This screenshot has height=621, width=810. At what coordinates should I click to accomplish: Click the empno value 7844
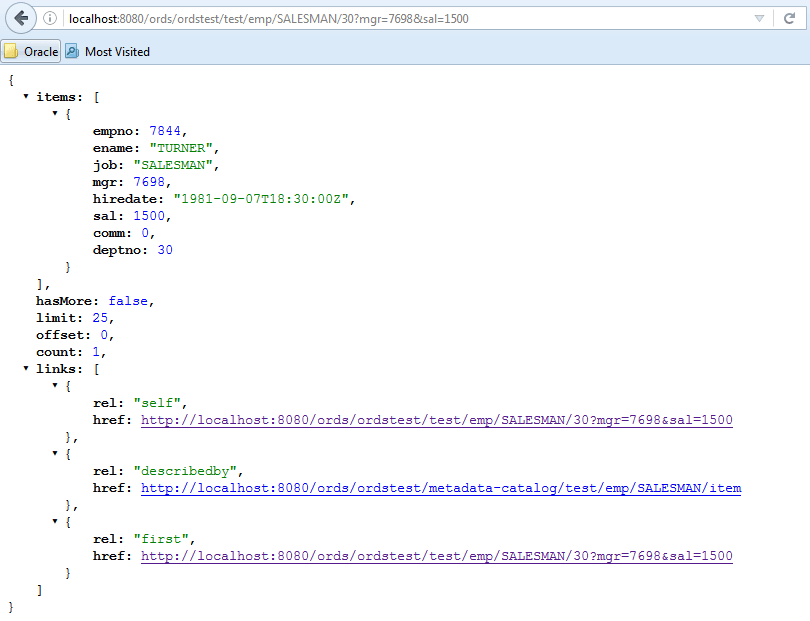coord(165,131)
